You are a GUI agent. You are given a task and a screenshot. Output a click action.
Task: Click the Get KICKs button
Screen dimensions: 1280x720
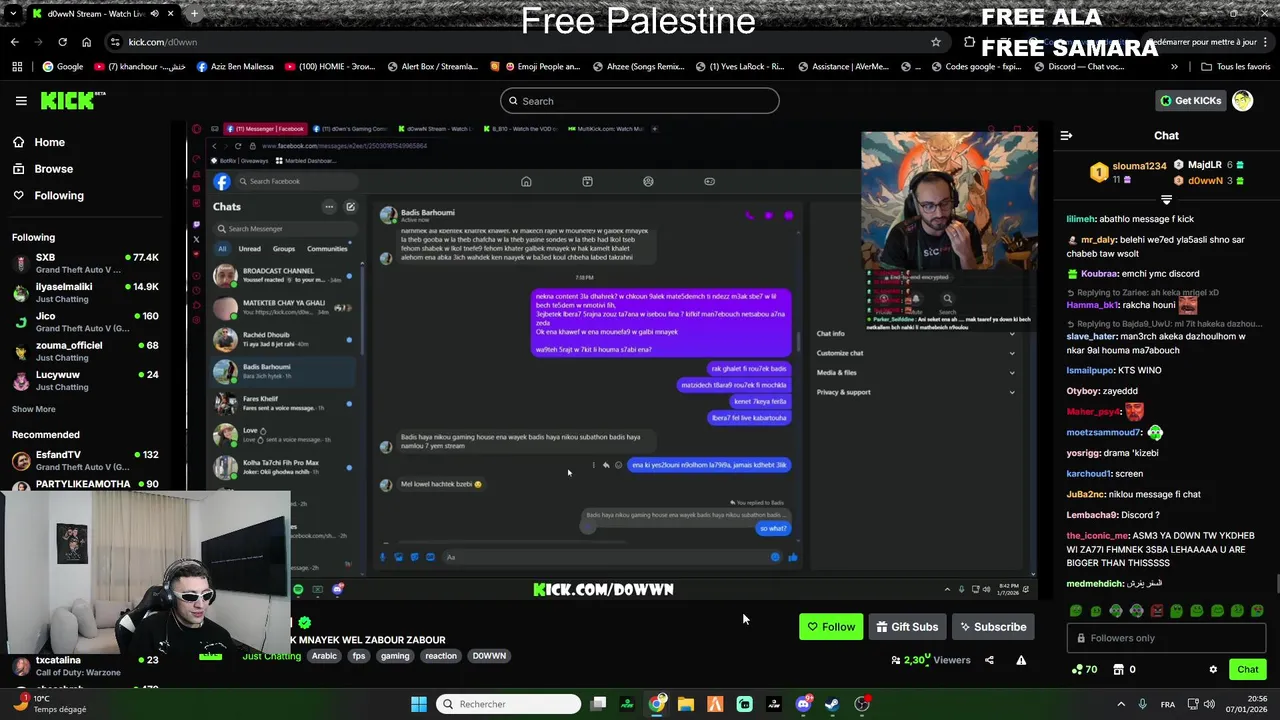tap(1190, 101)
